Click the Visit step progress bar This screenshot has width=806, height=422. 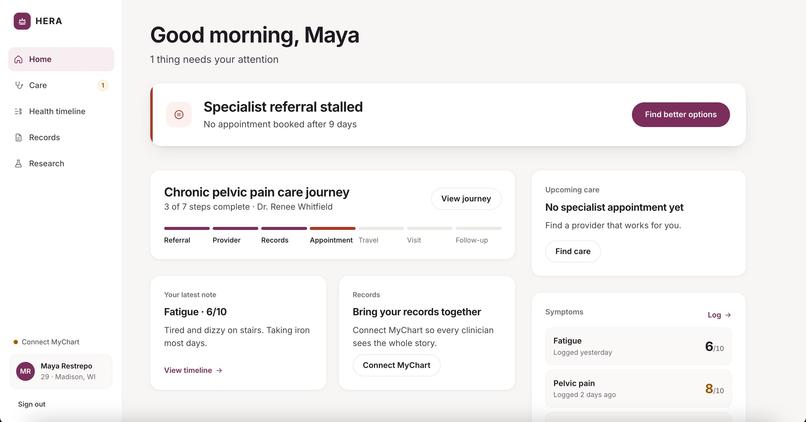click(x=430, y=228)
